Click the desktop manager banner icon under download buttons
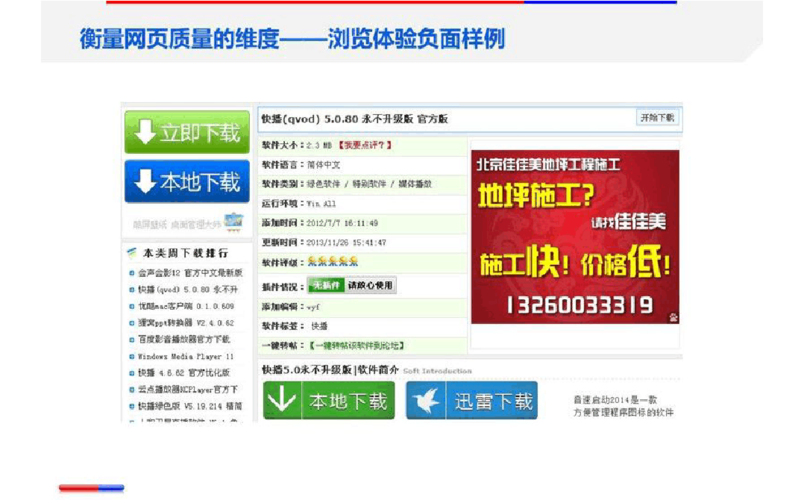Screen dimensions: 801x500 (234, 222)
